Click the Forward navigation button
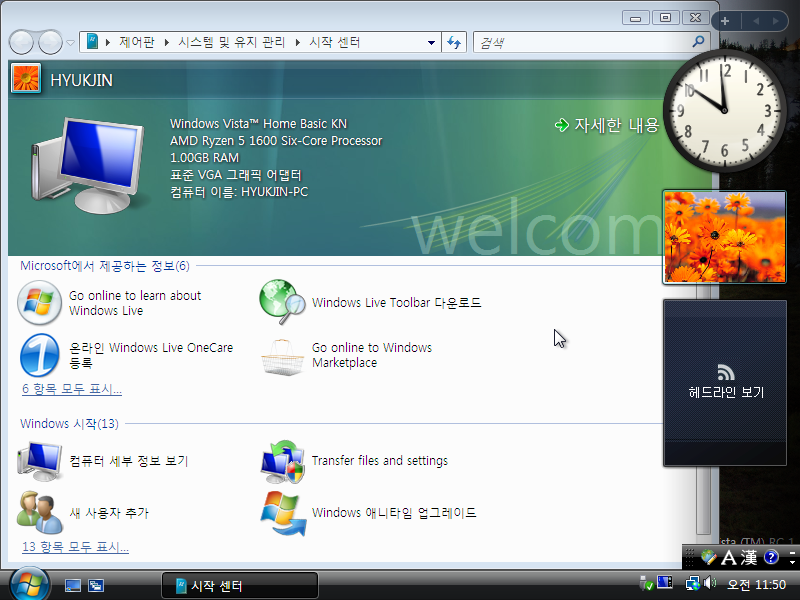 (x=51, y=42)
